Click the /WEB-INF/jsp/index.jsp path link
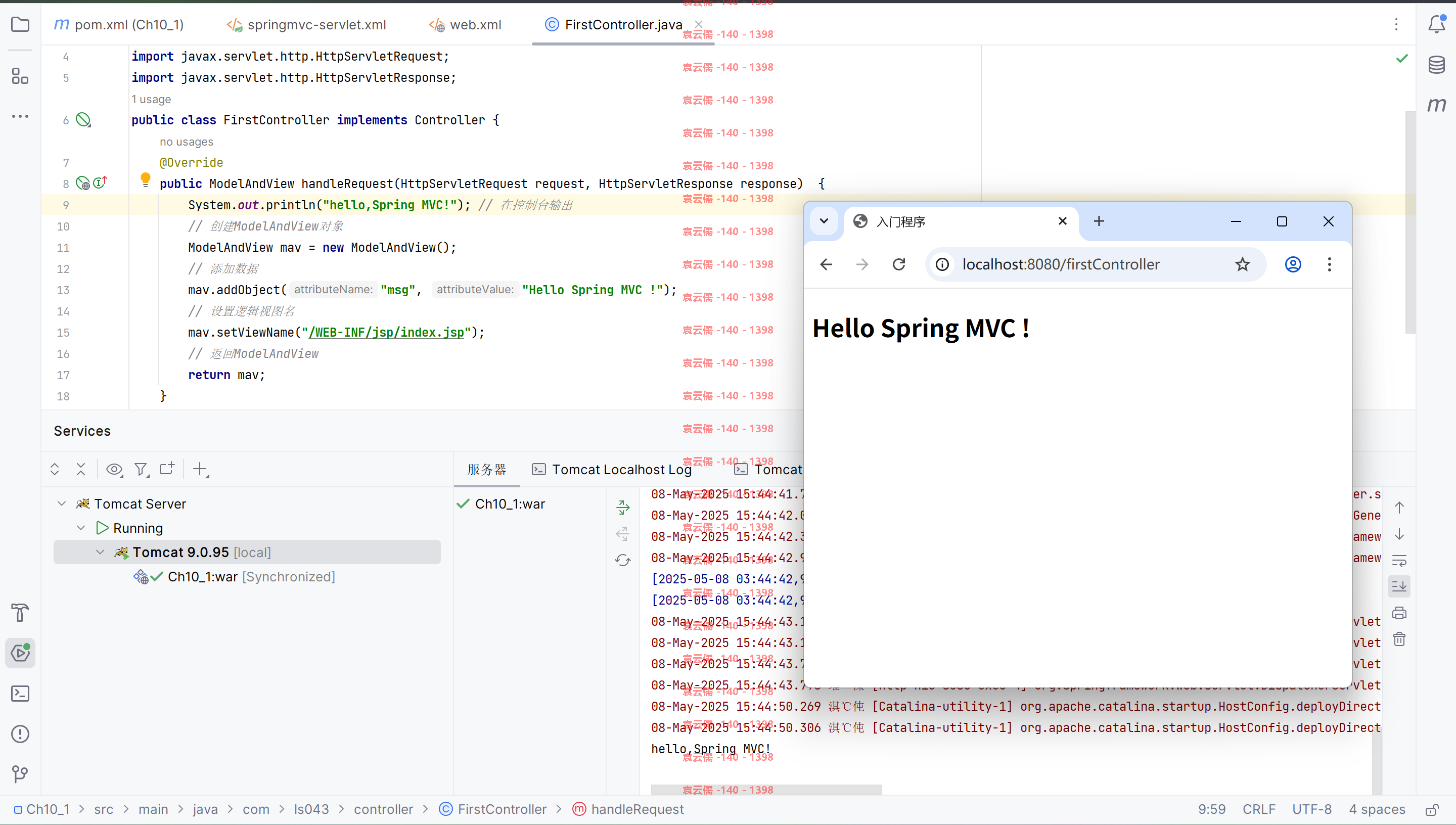1456x825 pixels. click(x=386, y=333)
